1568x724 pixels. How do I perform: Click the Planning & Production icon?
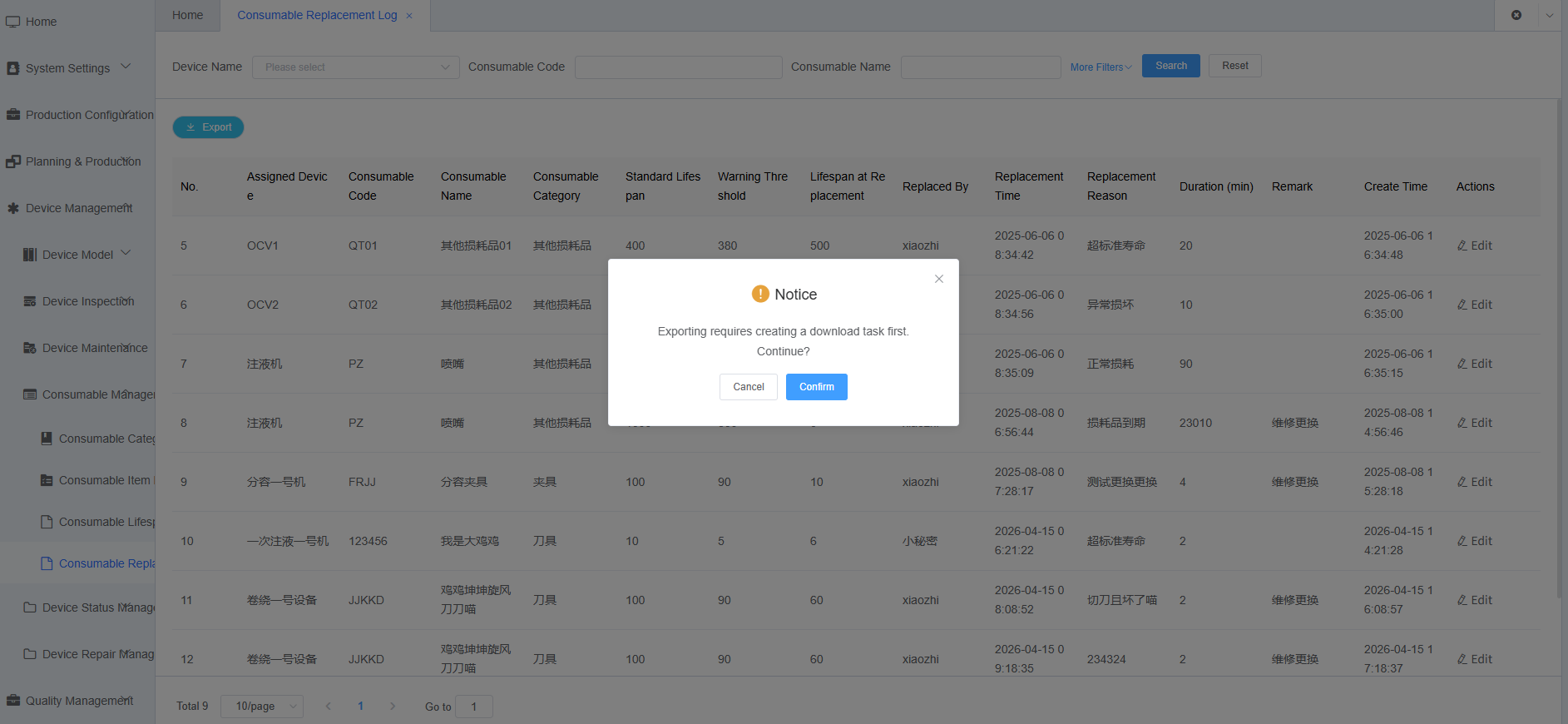[x=12, y=161]
